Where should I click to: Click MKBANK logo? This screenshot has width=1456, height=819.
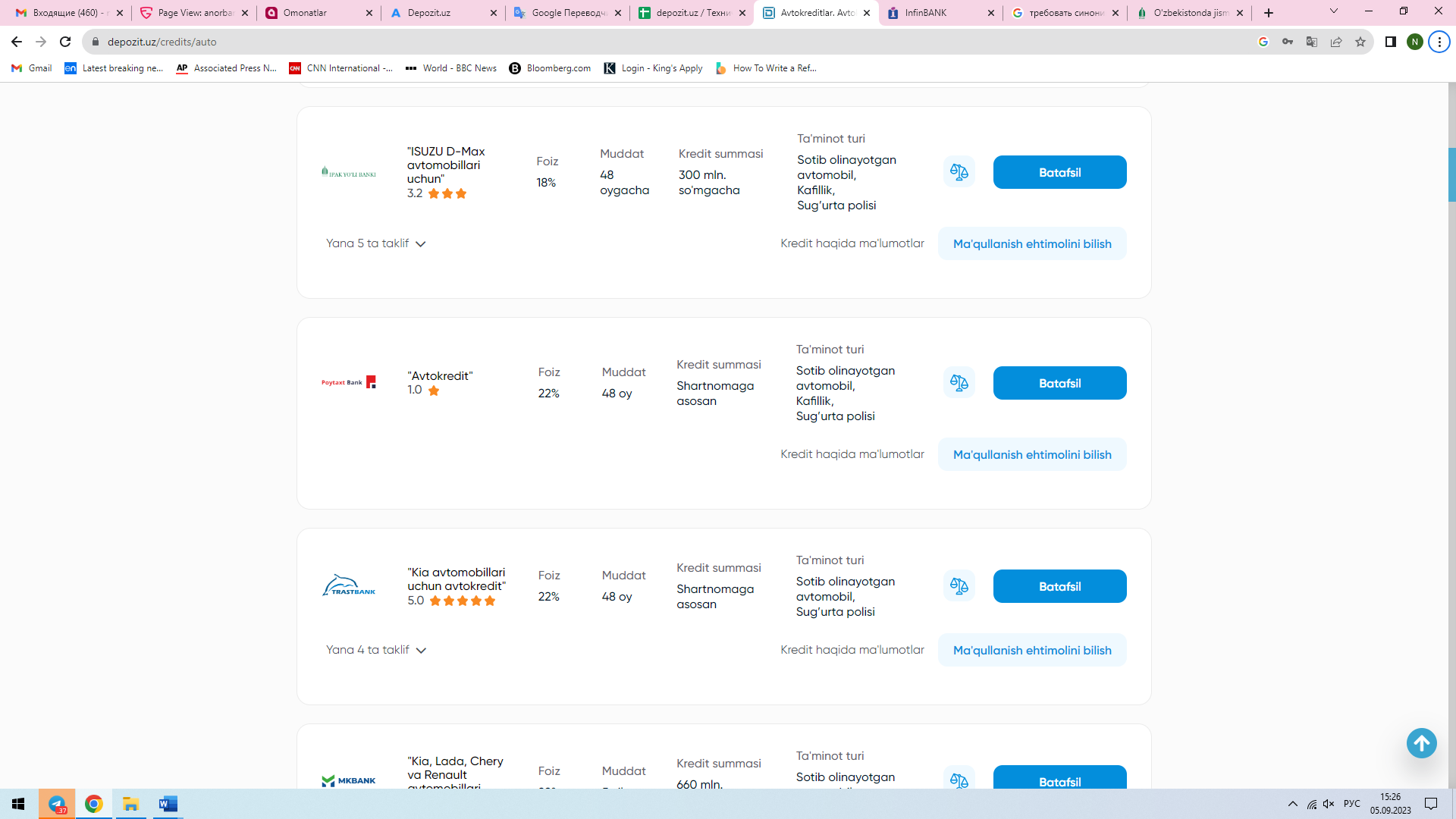coord(349,780)
